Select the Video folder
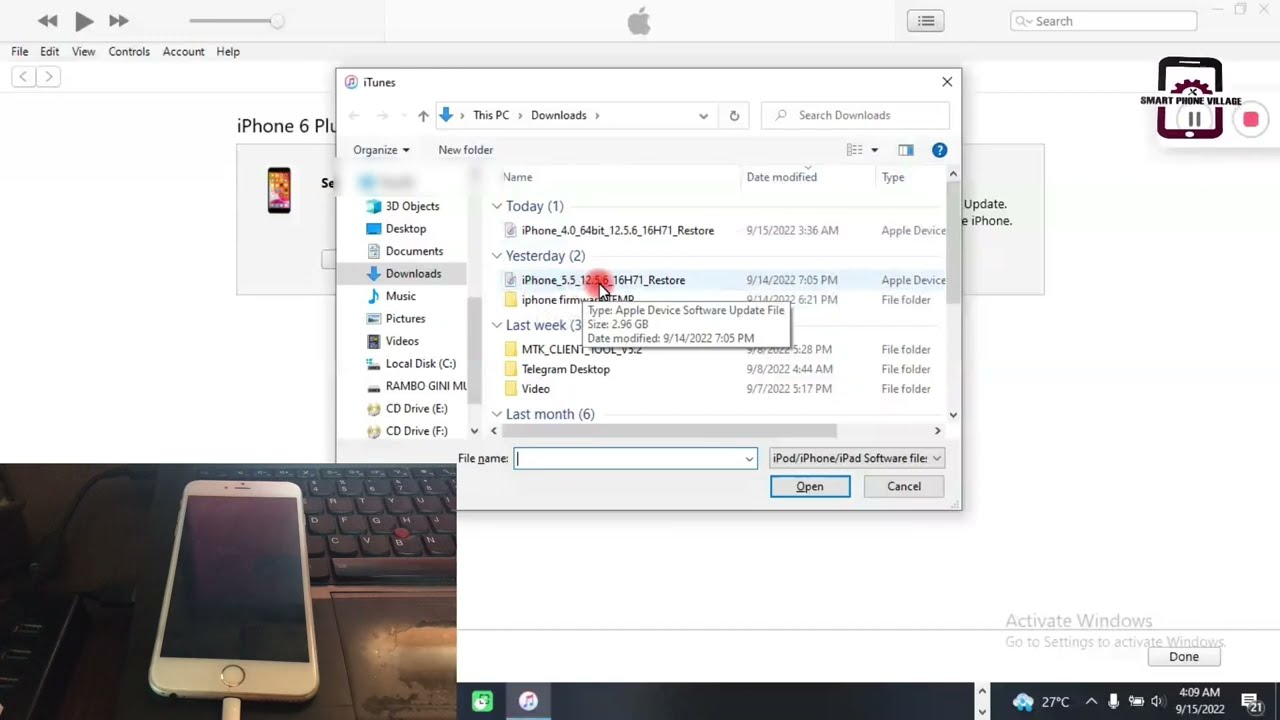The image size is (1280, 720). coord(535,389)
